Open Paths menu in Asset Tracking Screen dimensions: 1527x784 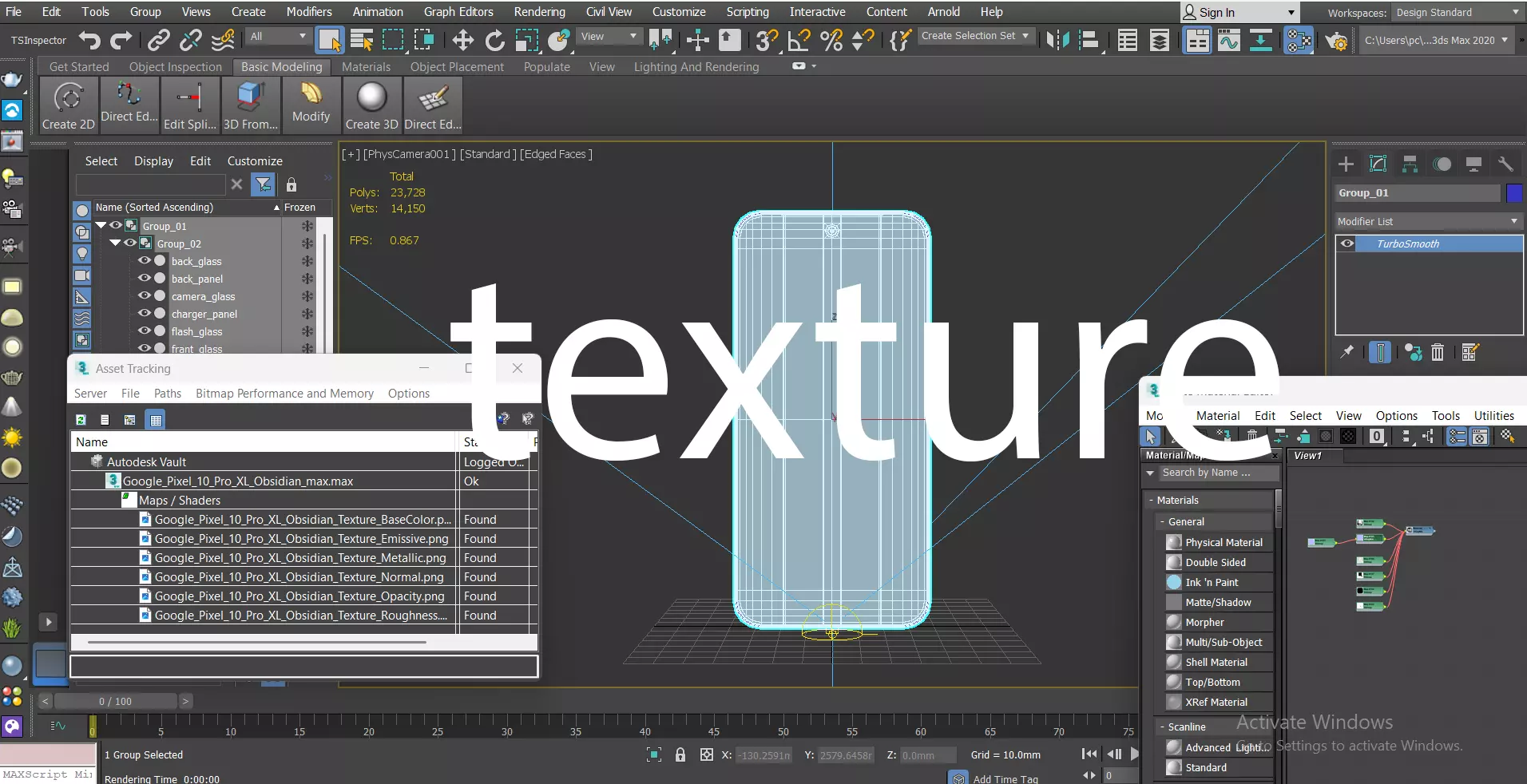coord(168,394)
